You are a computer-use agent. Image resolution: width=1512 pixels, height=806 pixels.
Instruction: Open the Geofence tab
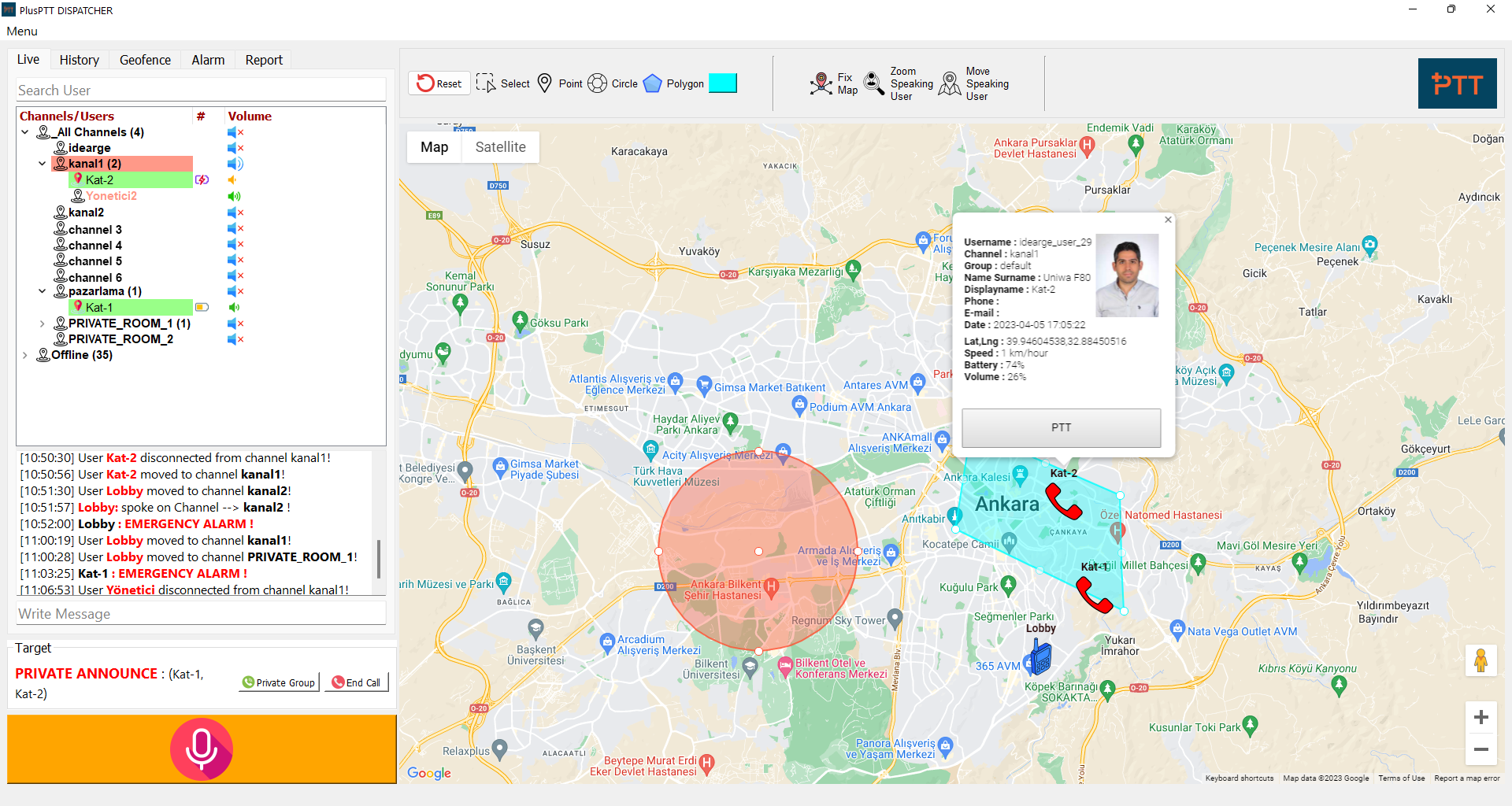[x=145, y=60]
